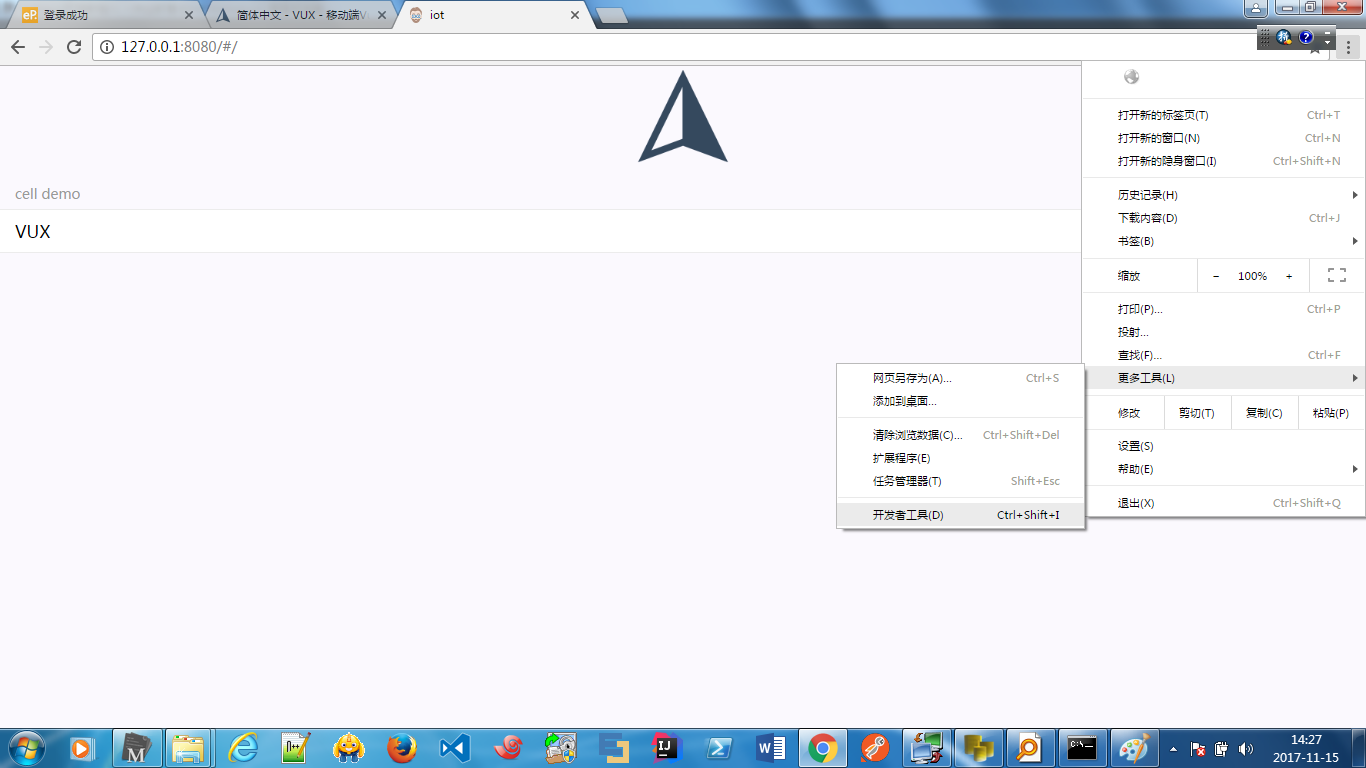Viewport: 1366px width, 768px height.
Task: Click the pinyin input method icon
Action: [1284, 38]
